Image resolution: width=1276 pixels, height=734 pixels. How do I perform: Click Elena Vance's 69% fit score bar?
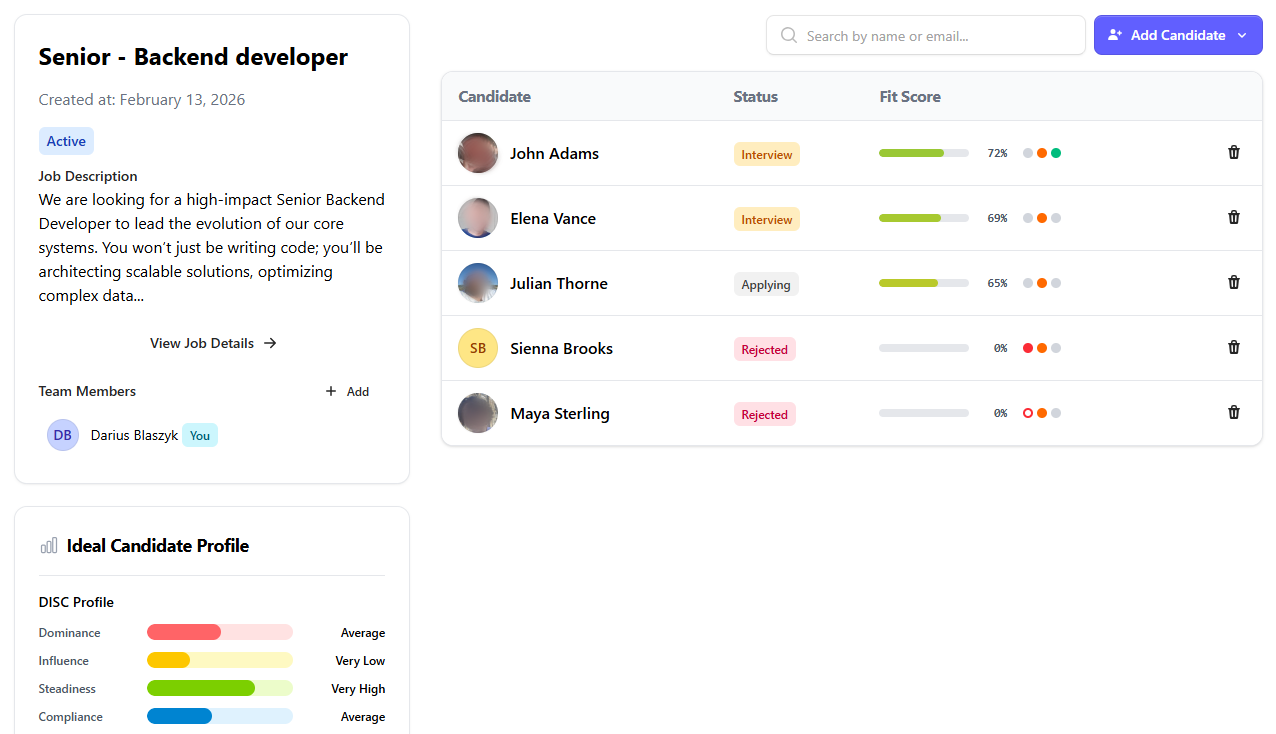924,218
